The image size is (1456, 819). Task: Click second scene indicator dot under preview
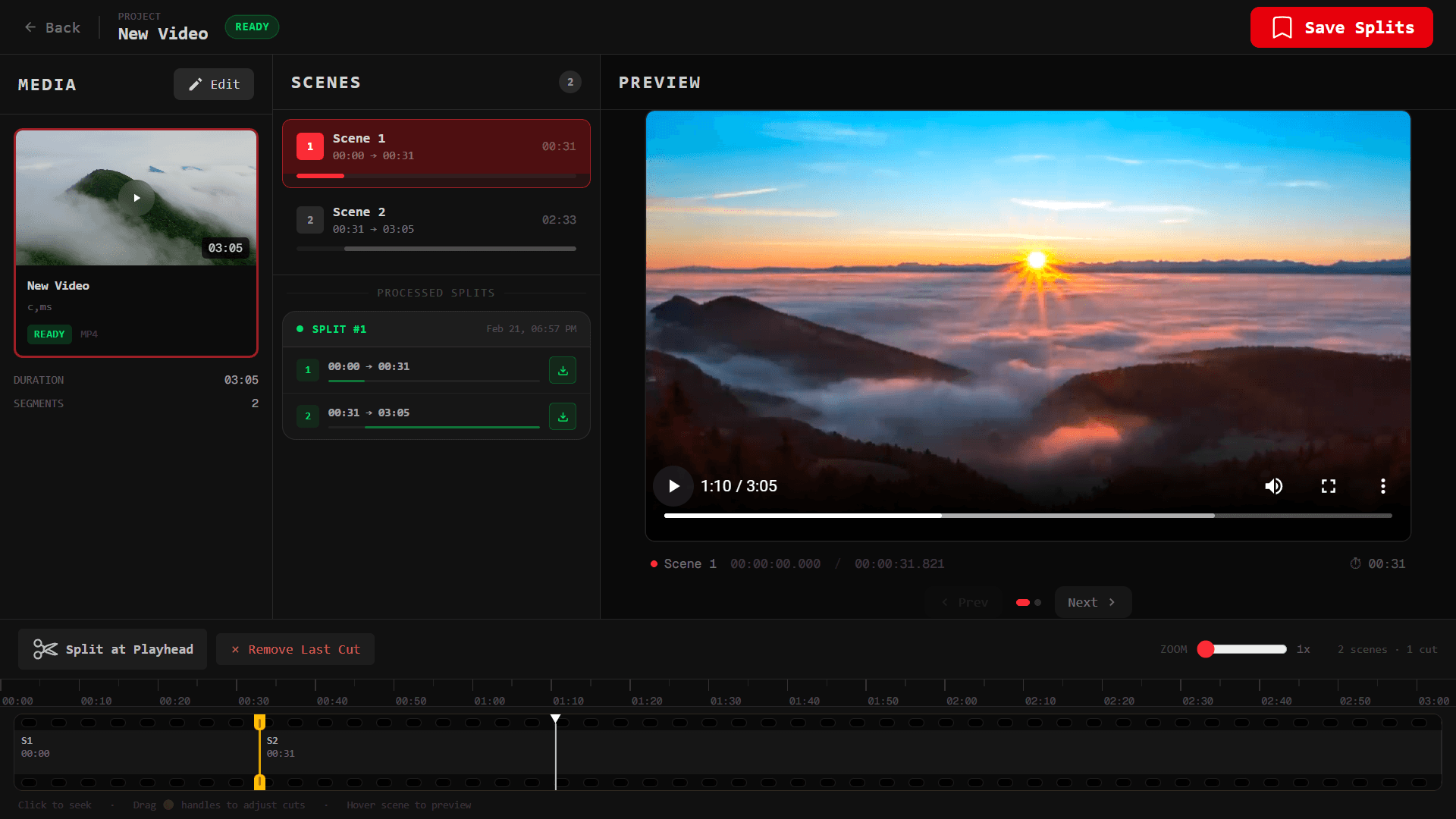coord(1038,603)
